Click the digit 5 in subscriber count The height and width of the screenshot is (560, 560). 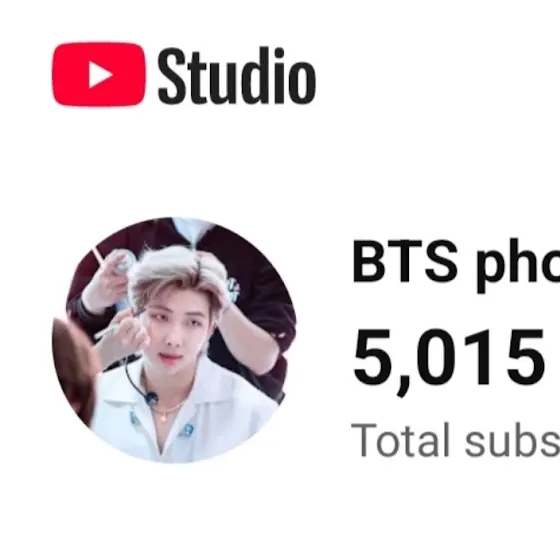point(371,357)
